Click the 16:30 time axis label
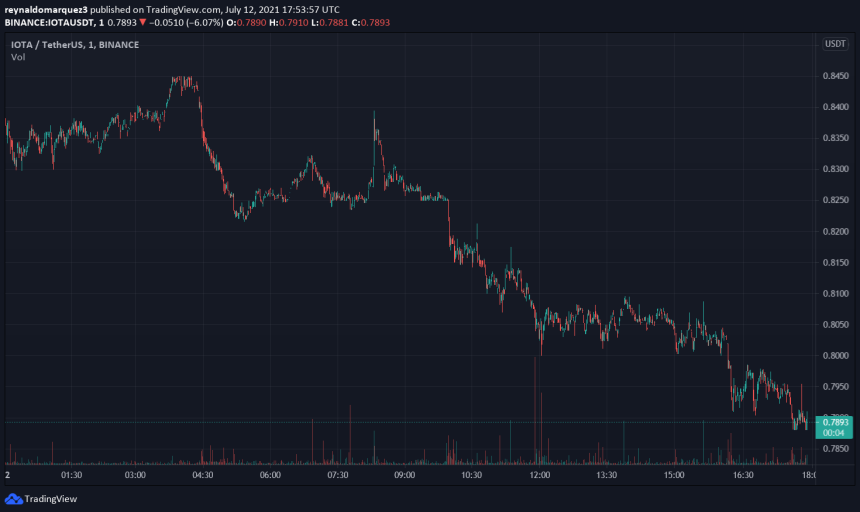Screen dimensions: 860x512 743,475
